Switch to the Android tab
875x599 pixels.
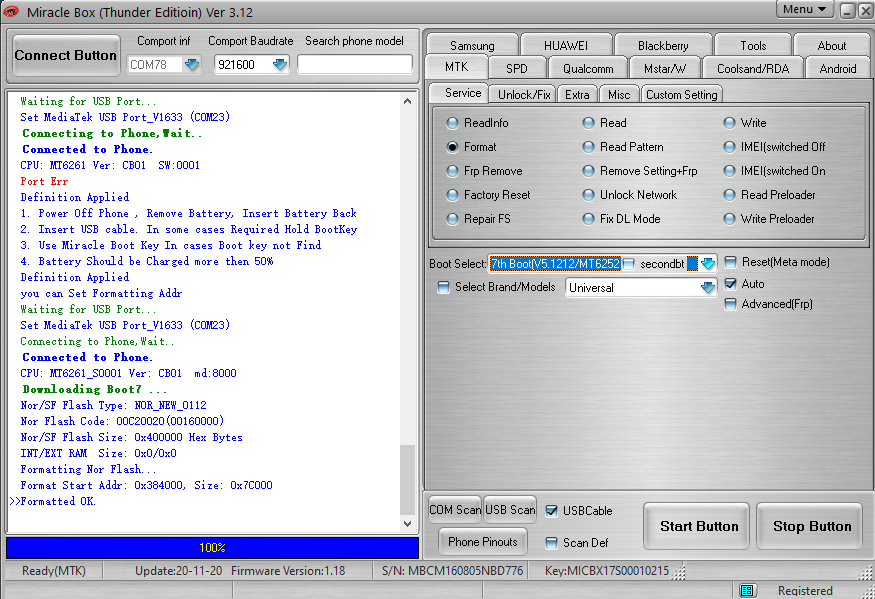click(838, 69)
